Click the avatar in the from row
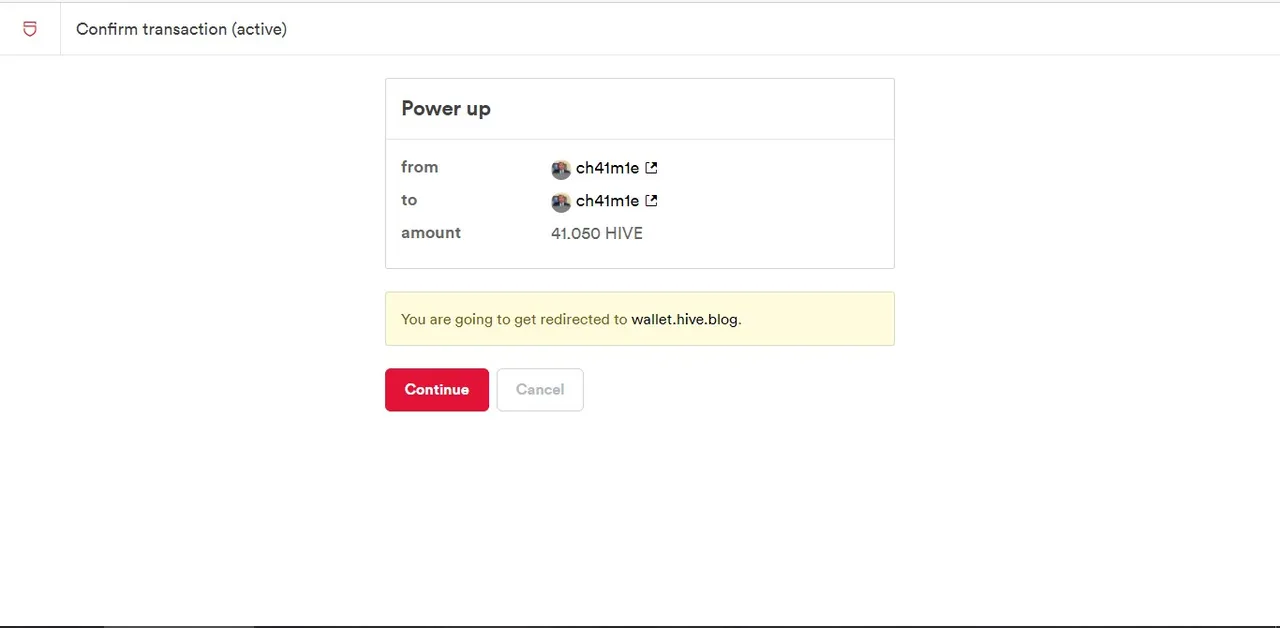Image resolution: width=1280 pixels, height=628 pixels. point(561,169)
